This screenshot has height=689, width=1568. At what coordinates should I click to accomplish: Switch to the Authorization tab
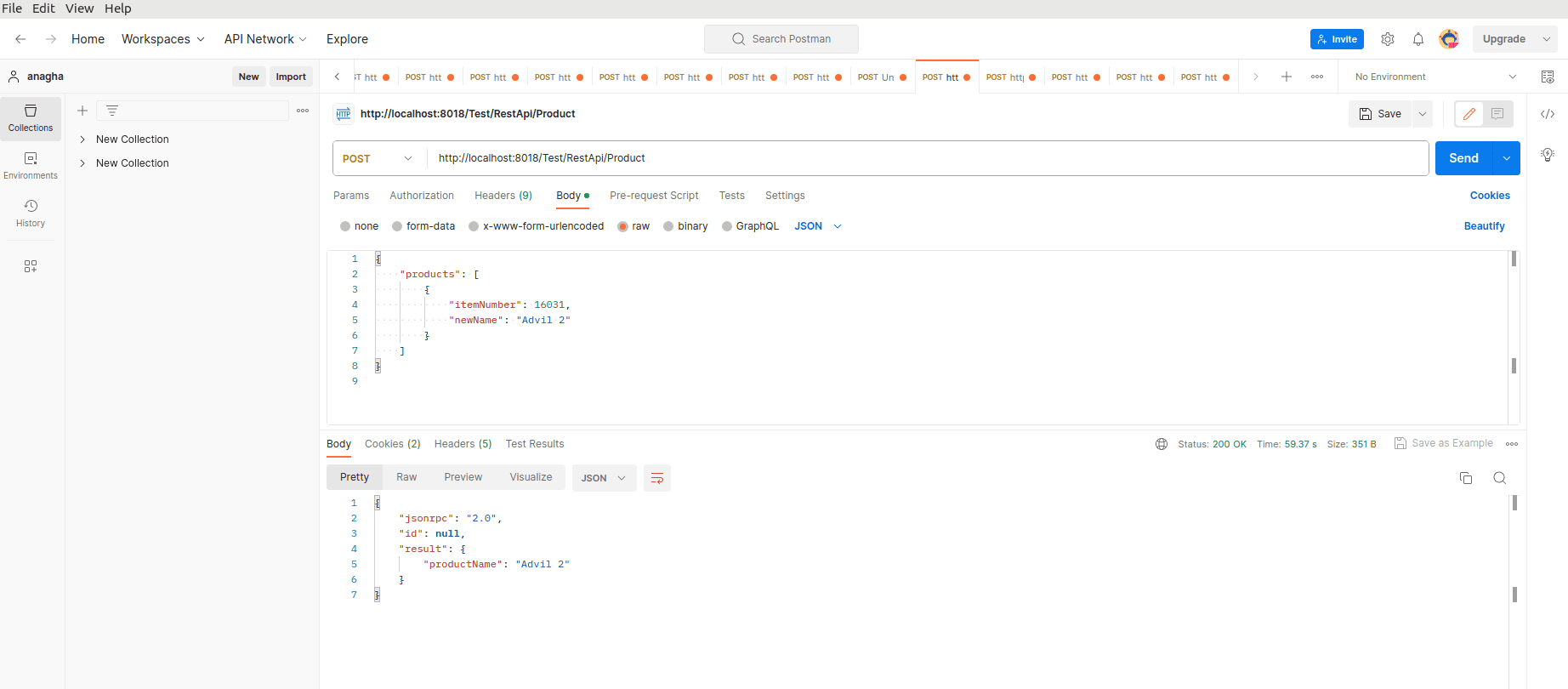point(422,196)
